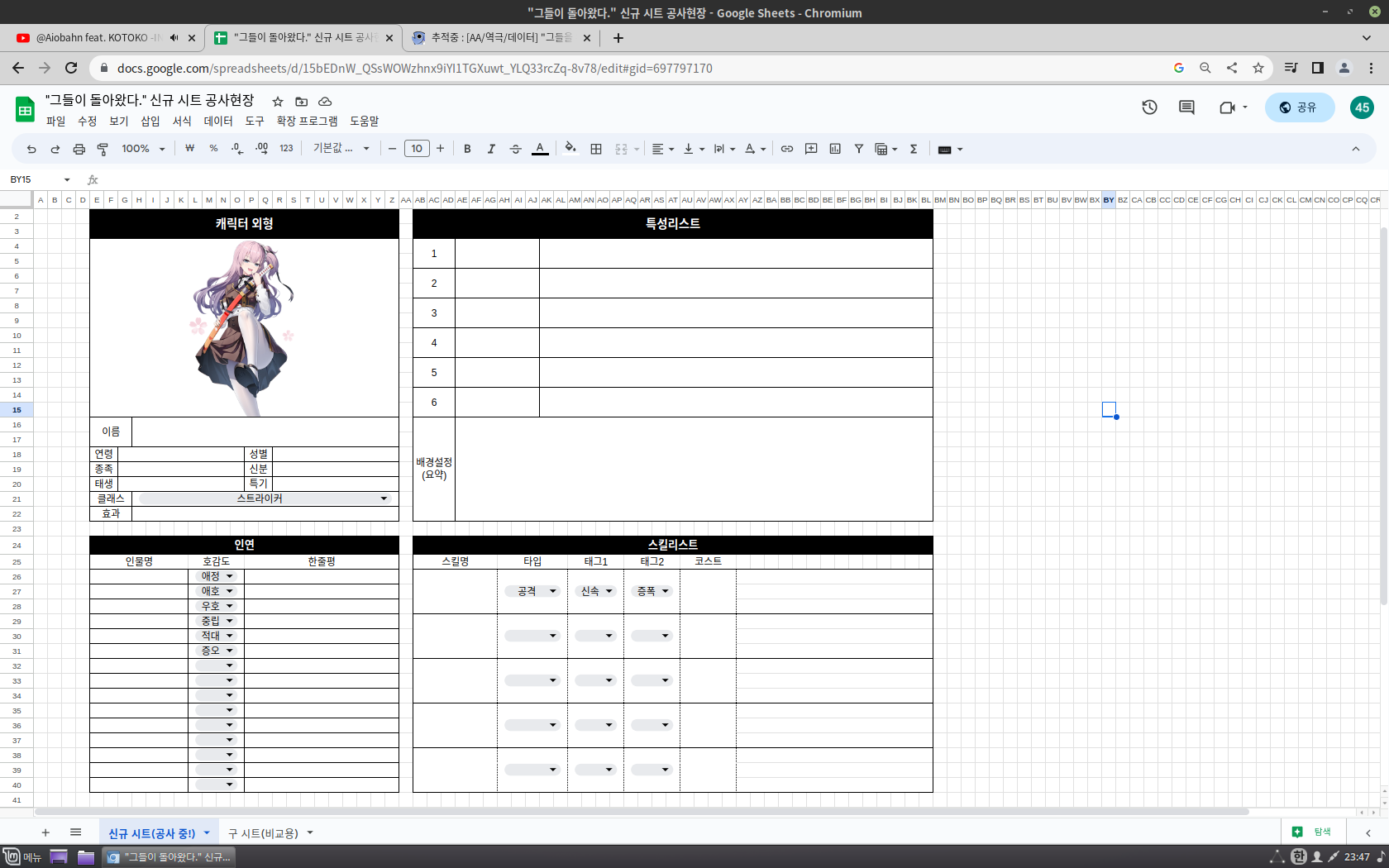Select the Paint format tool
1389x868 pixels.
(103, 149)
